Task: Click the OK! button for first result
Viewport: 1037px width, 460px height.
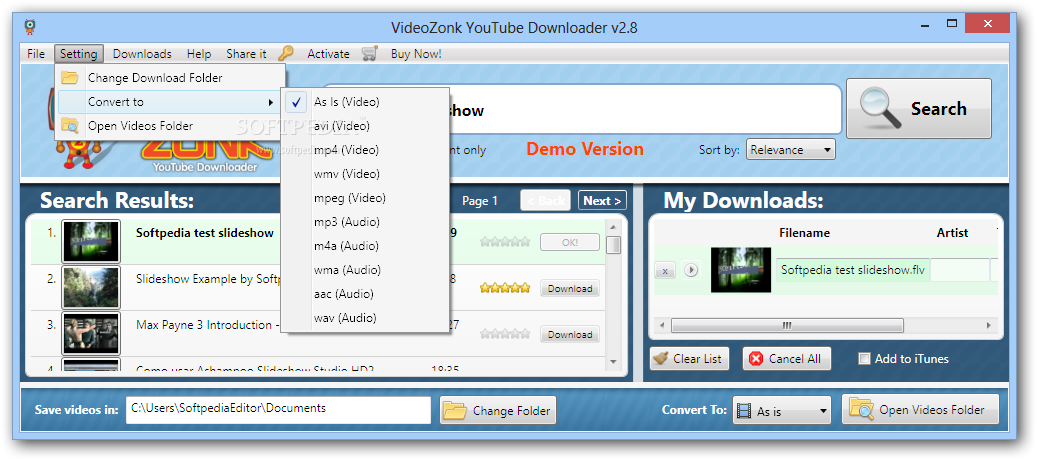Action: [570, 242]
